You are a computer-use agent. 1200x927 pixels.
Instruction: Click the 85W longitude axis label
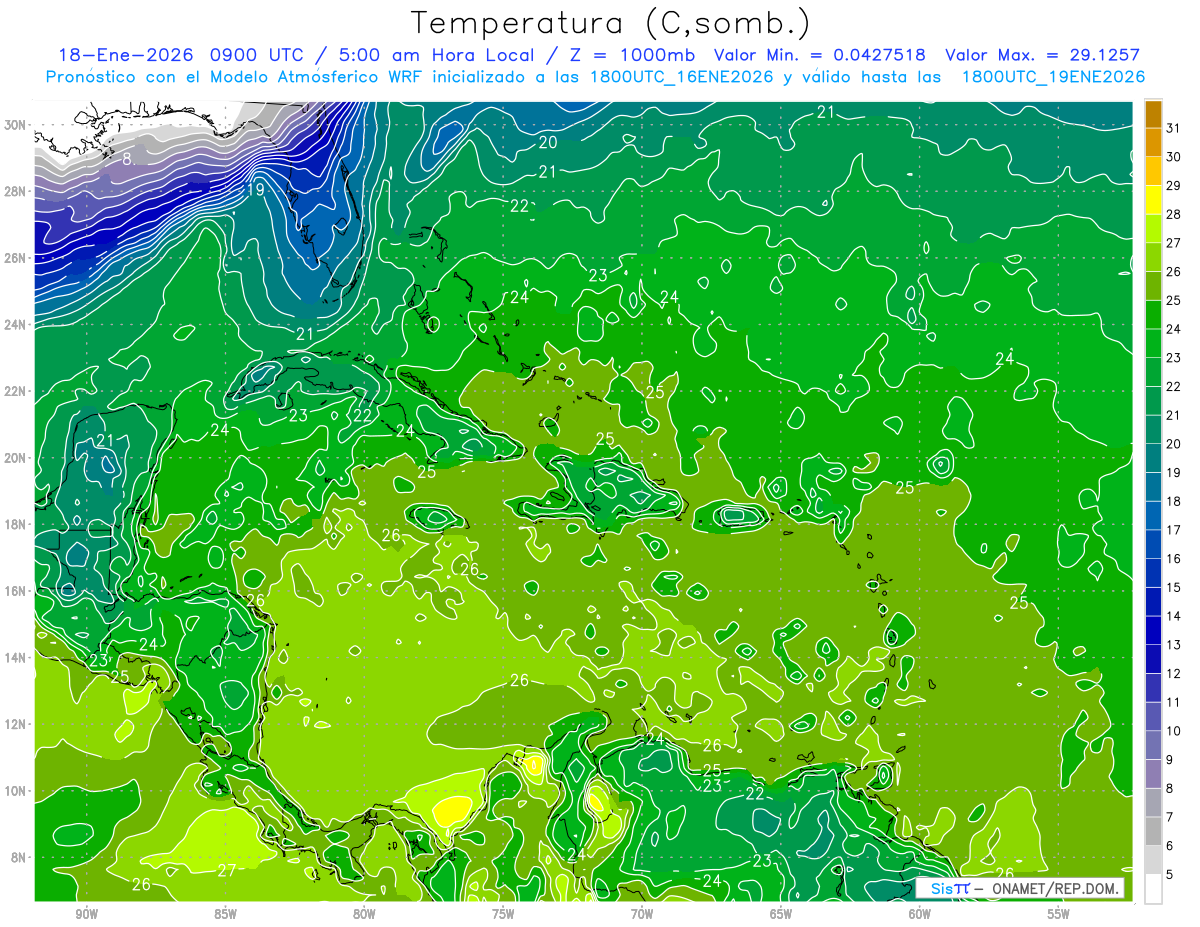pyautogui.click(x=225, y=913)
